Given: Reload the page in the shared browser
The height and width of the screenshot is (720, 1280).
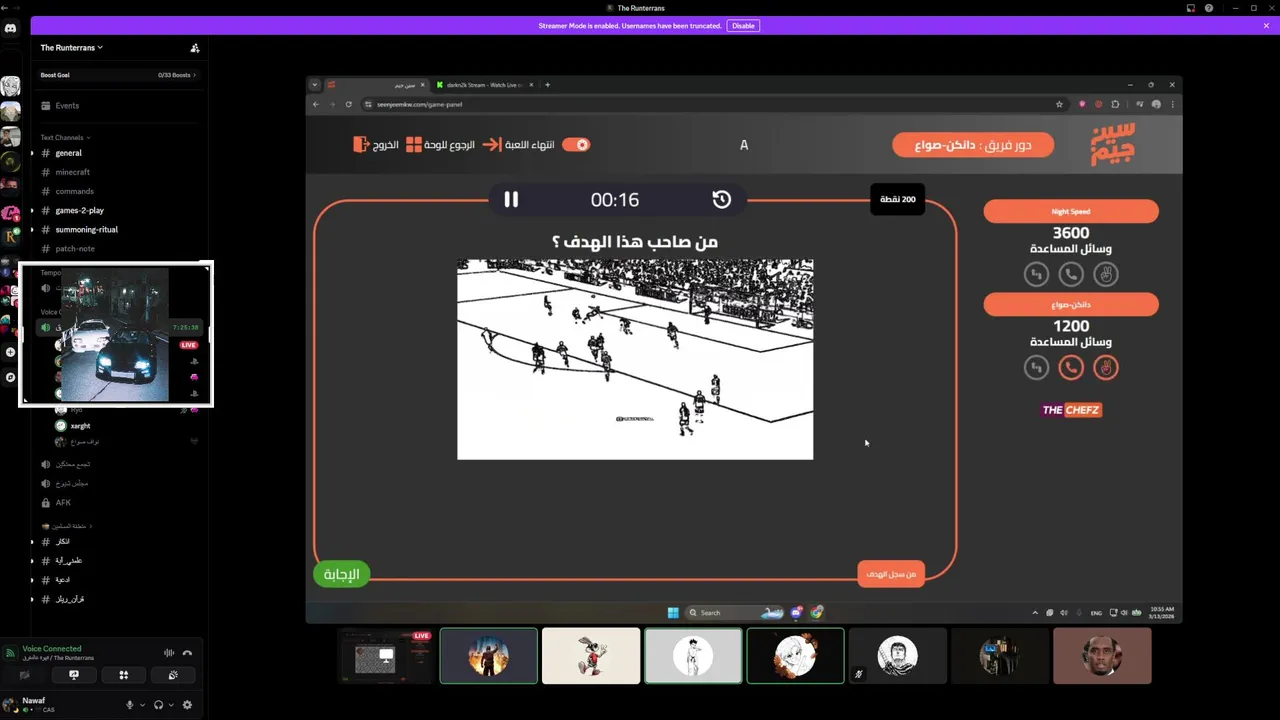Looking at the screenshot, I should [348, 104].
